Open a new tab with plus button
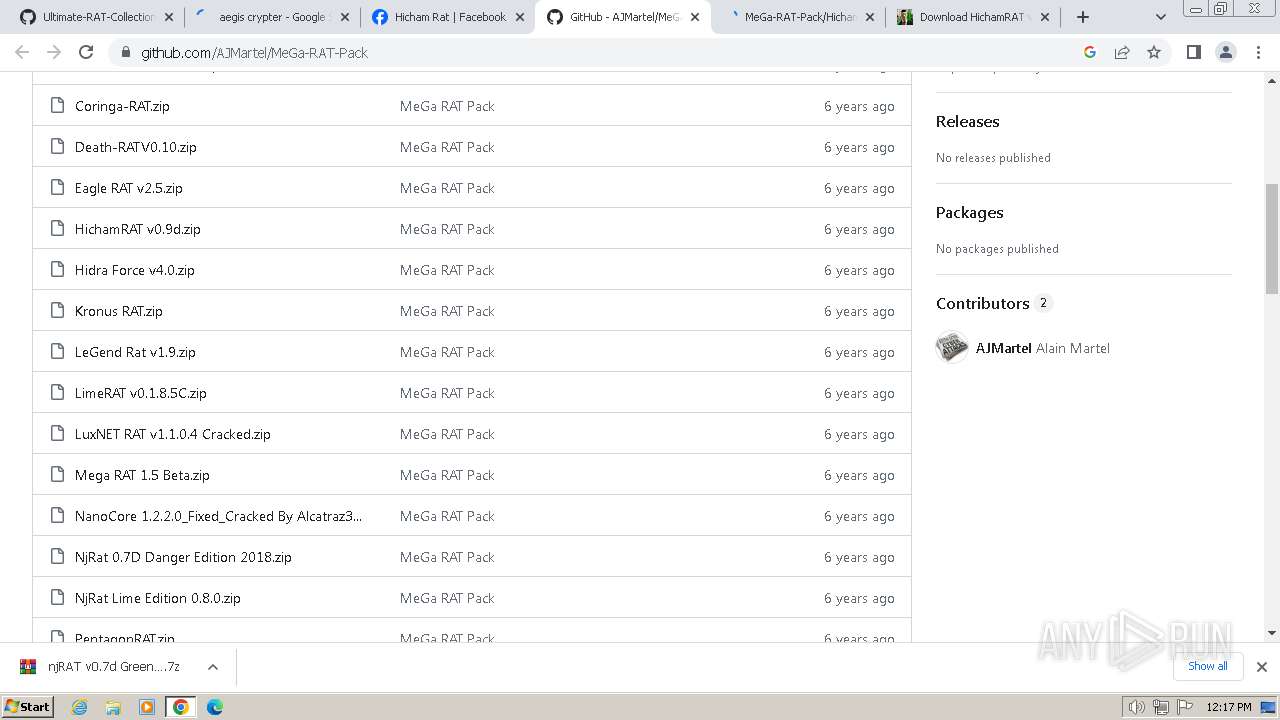Image resolution: width=1280 pixels, height=720 pixels. pyautogui.click(x=1082, y=17)
